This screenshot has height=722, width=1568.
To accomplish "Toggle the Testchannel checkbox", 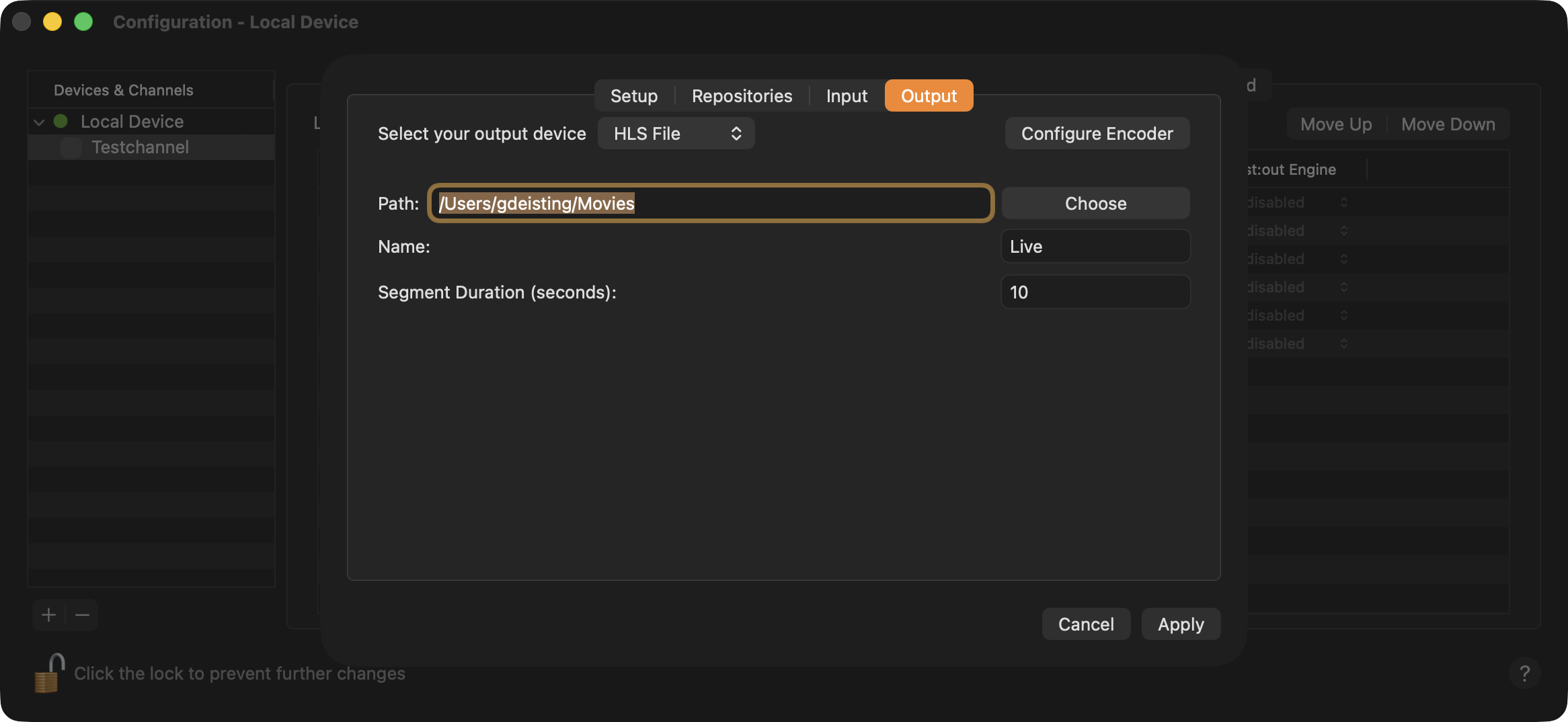I will tap(71, 147).
